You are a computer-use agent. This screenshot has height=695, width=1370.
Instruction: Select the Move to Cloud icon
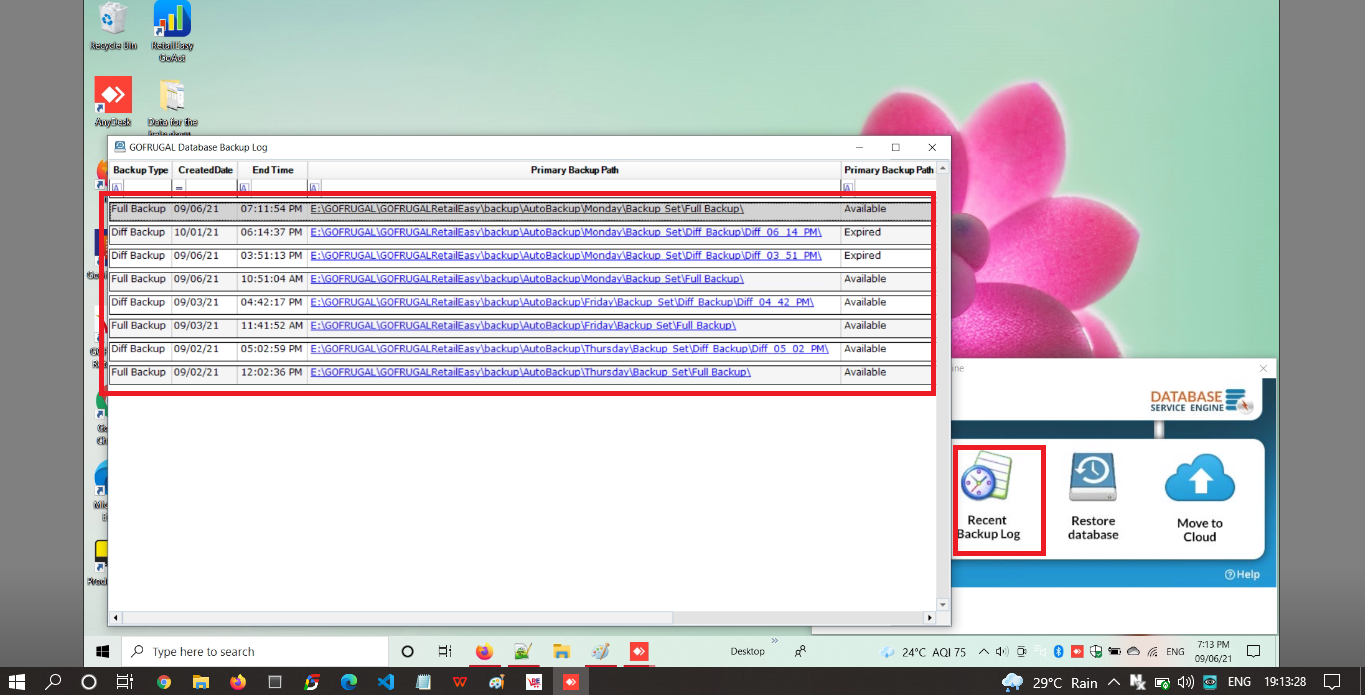click(1200, 499)
